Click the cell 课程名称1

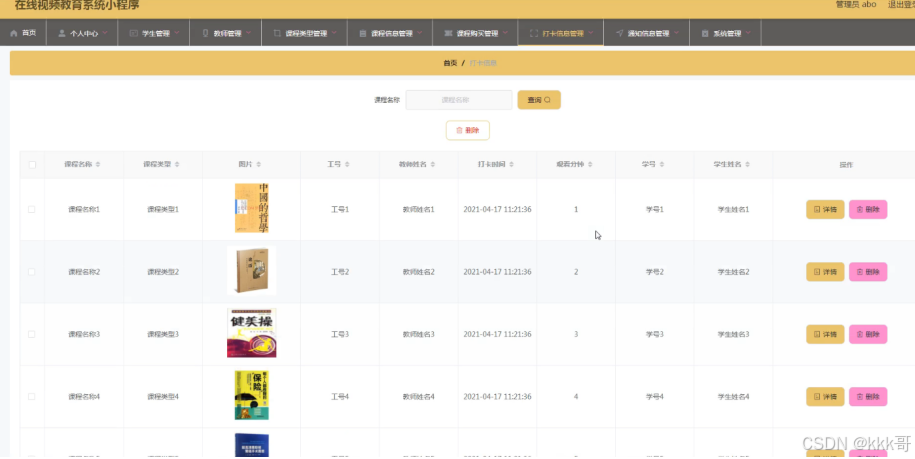[84, 209]
